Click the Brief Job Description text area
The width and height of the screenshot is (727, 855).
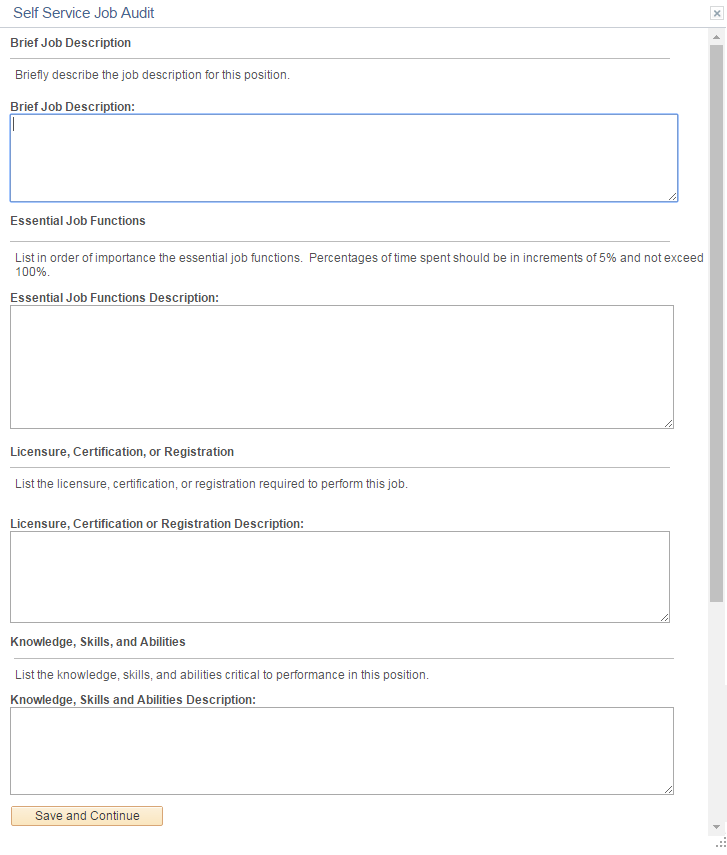tap(343, 157)
